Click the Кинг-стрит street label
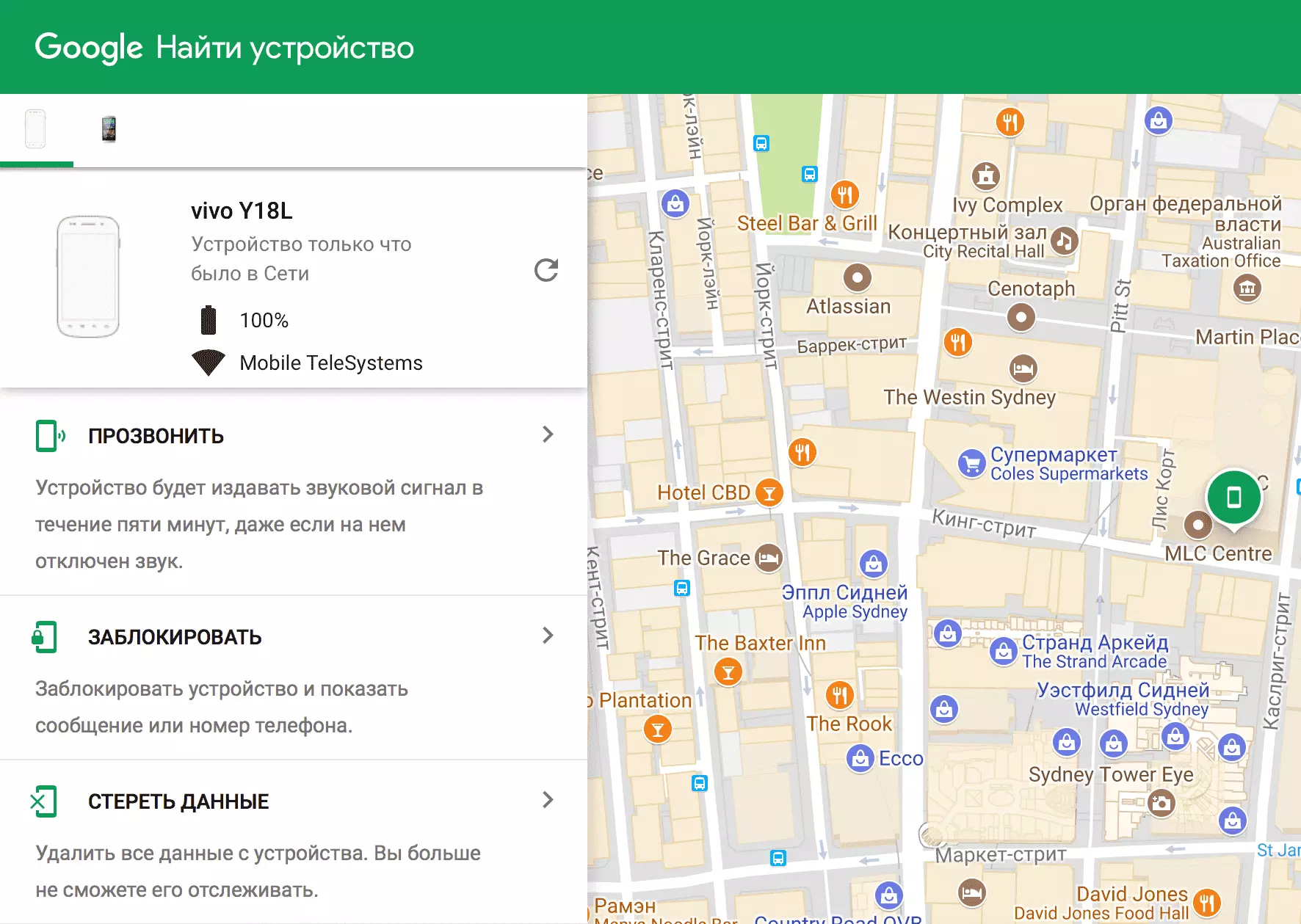The image size is (1301, 924). tap(985, 523)
